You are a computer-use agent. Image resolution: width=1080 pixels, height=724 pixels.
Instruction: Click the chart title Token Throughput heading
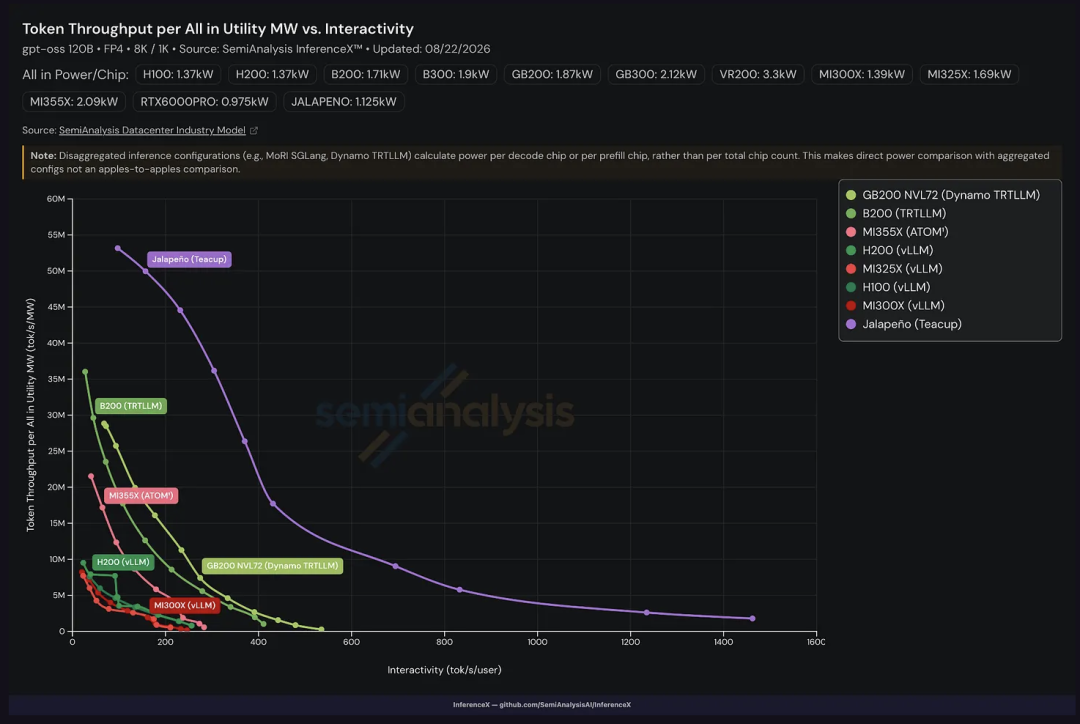pyautogui.click(x=218, y=29)
